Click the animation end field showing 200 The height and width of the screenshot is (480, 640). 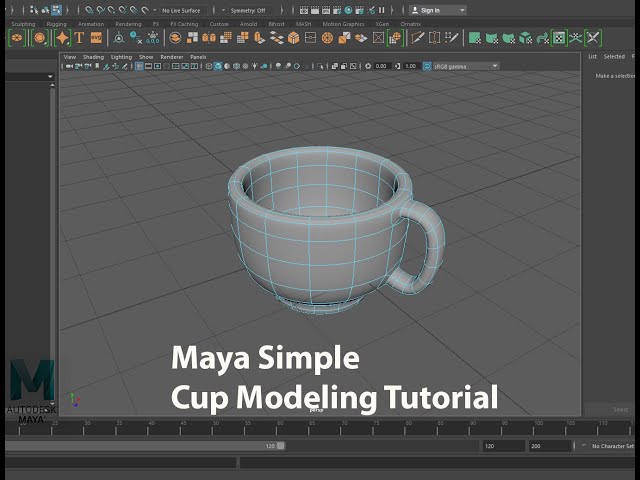point(549,446)
